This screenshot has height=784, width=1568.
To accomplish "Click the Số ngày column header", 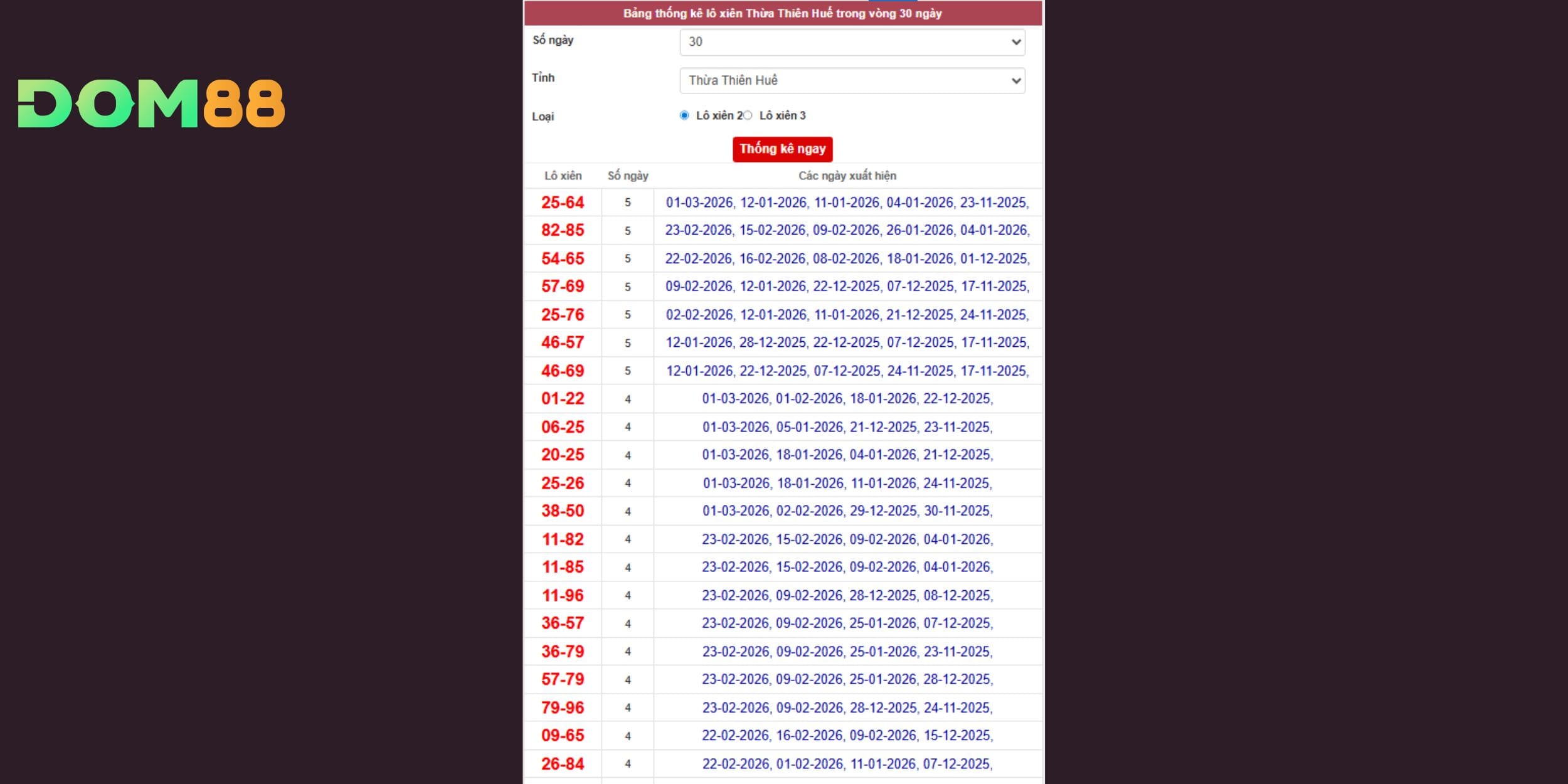I will point(627,176).
